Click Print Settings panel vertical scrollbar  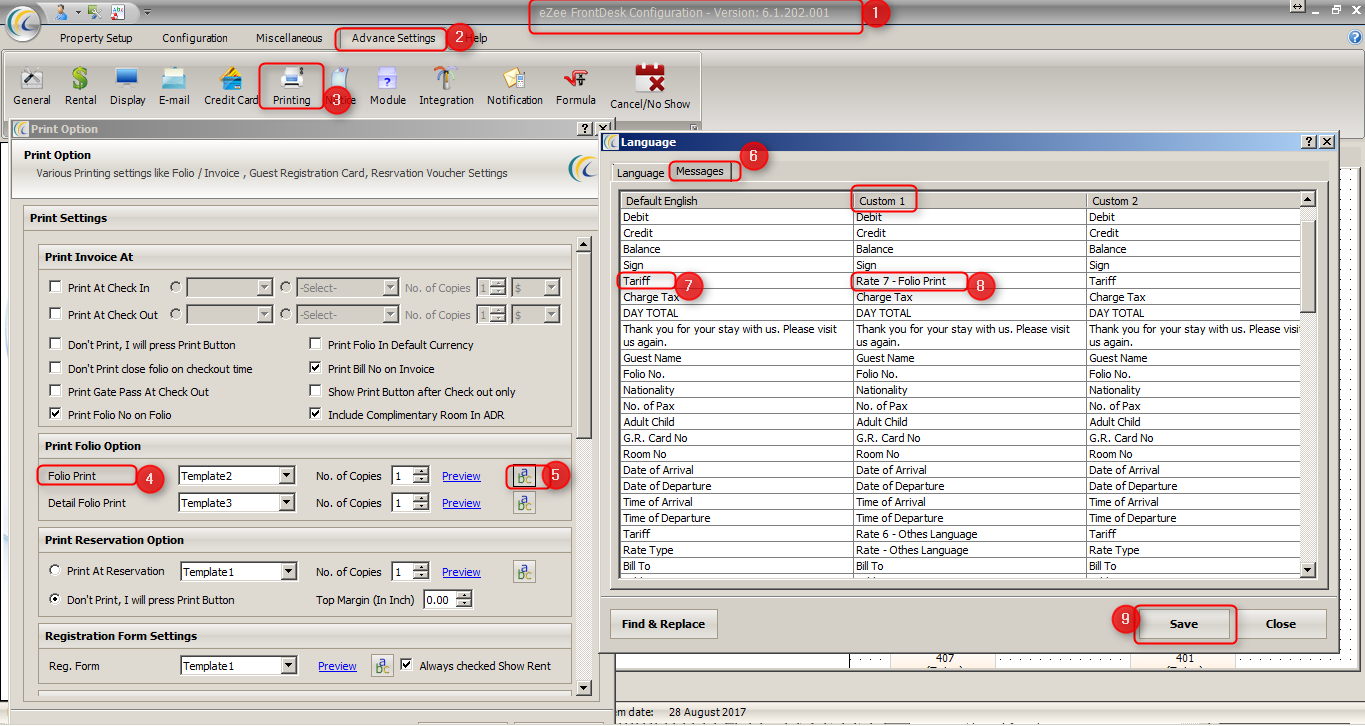(584, 466)
